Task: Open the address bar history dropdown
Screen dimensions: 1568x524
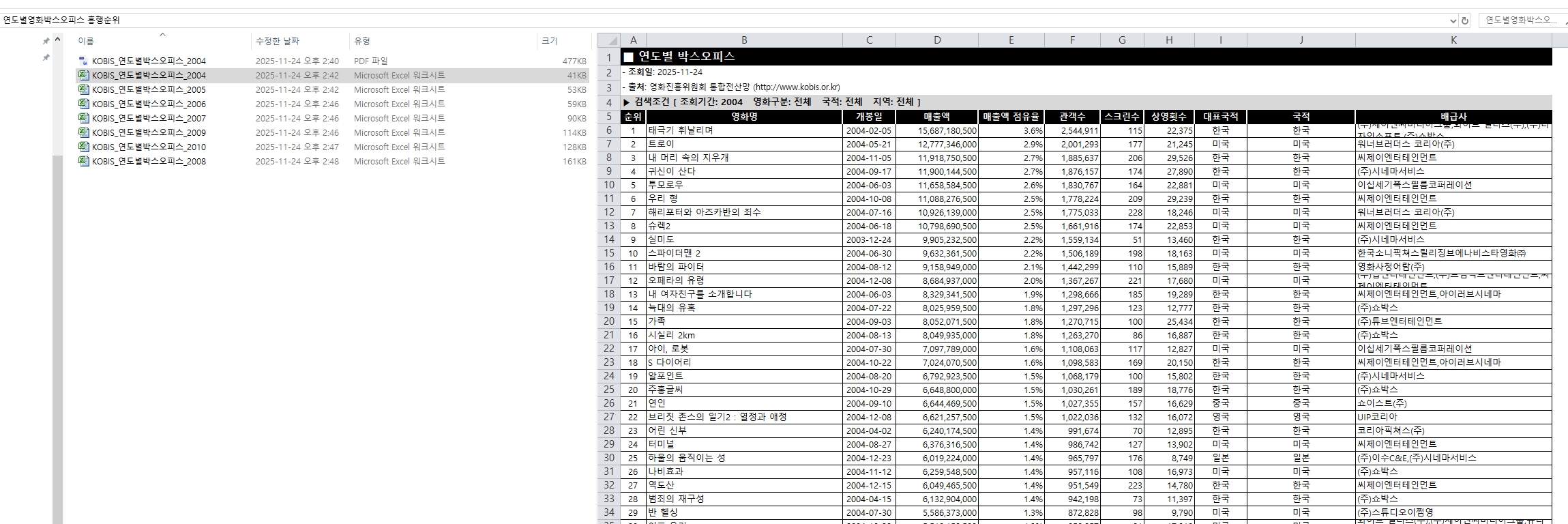Action: 1453,20
